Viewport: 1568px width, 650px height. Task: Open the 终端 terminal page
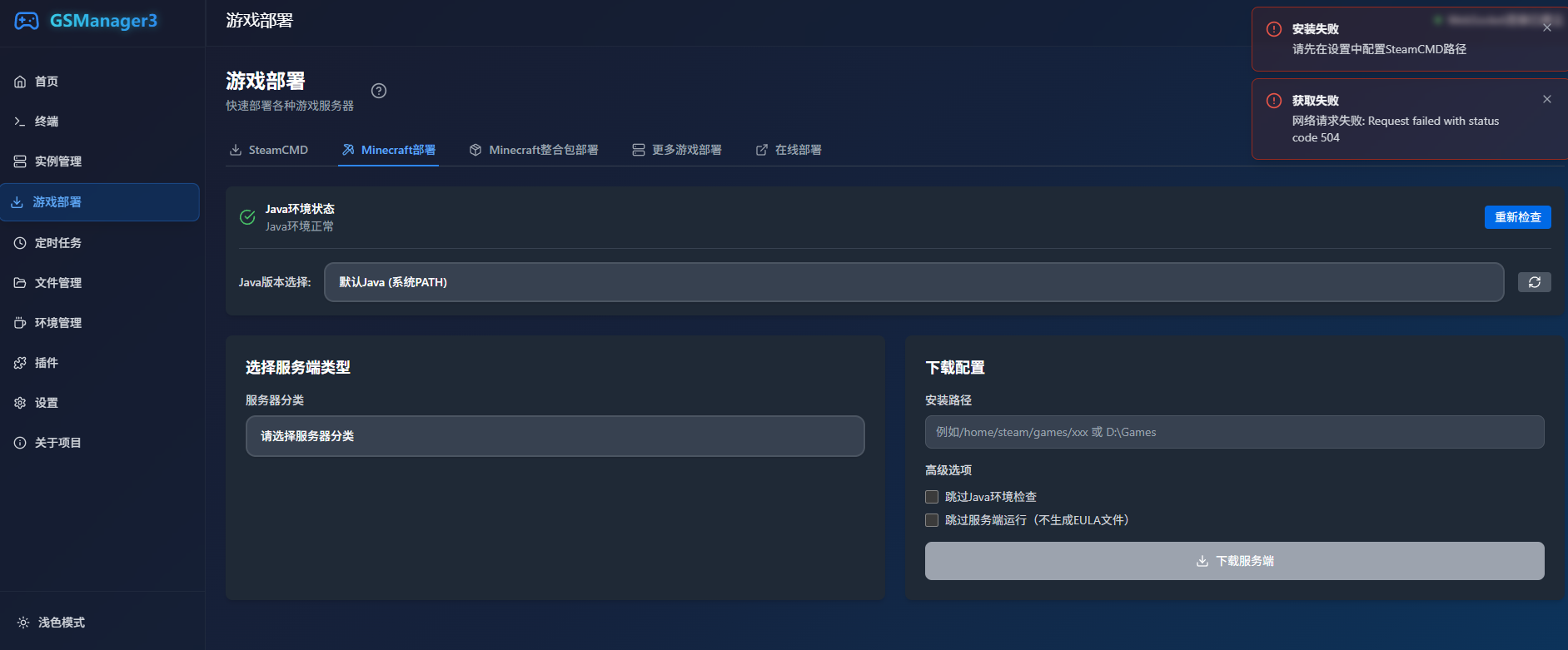click(x=100, y=122)
